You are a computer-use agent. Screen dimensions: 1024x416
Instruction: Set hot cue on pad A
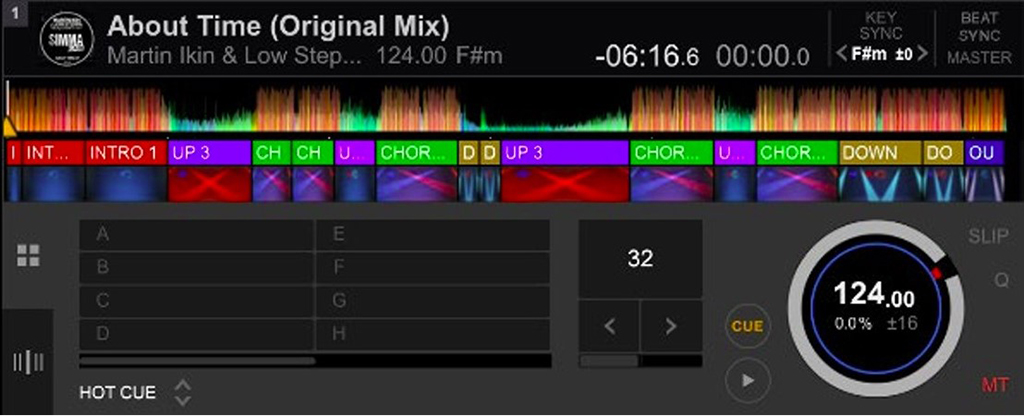pyautogui.click(x=196, y=234)
